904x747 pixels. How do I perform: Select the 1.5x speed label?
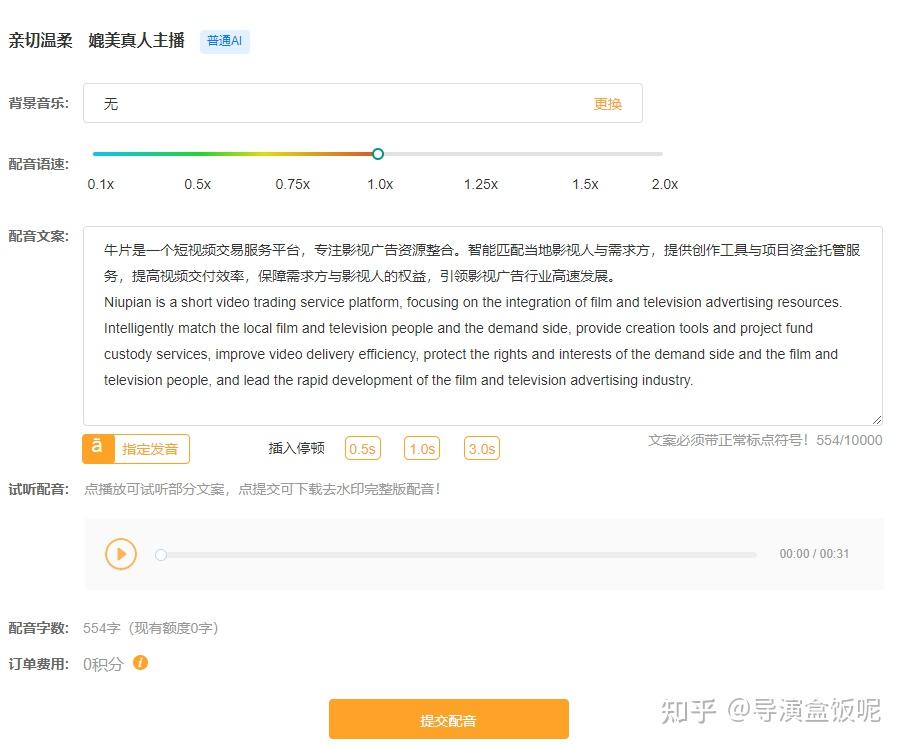(x=586, y=184)
